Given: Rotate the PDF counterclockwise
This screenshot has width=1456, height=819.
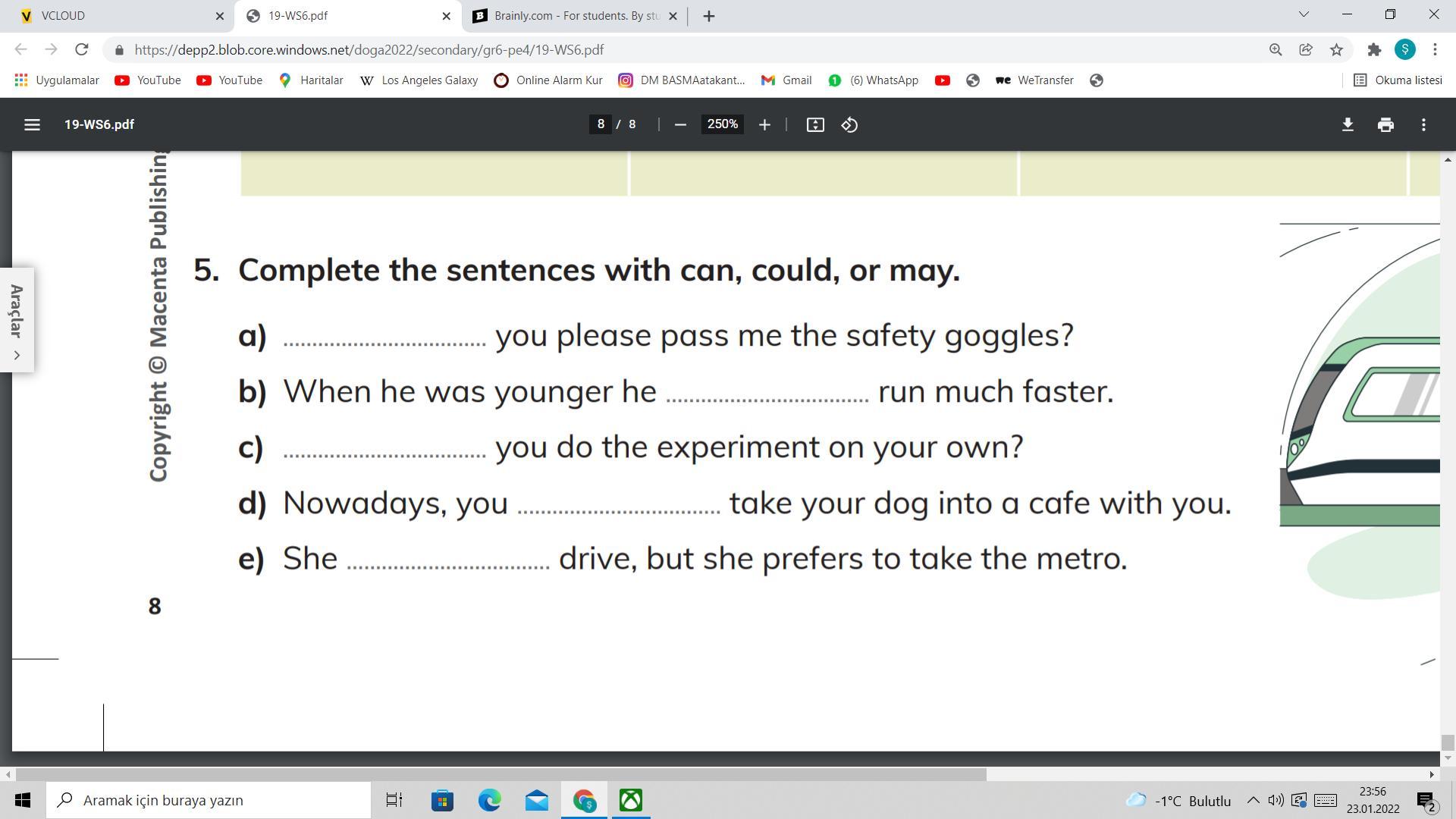Looking at the screenshot, I should coord(849,124).
